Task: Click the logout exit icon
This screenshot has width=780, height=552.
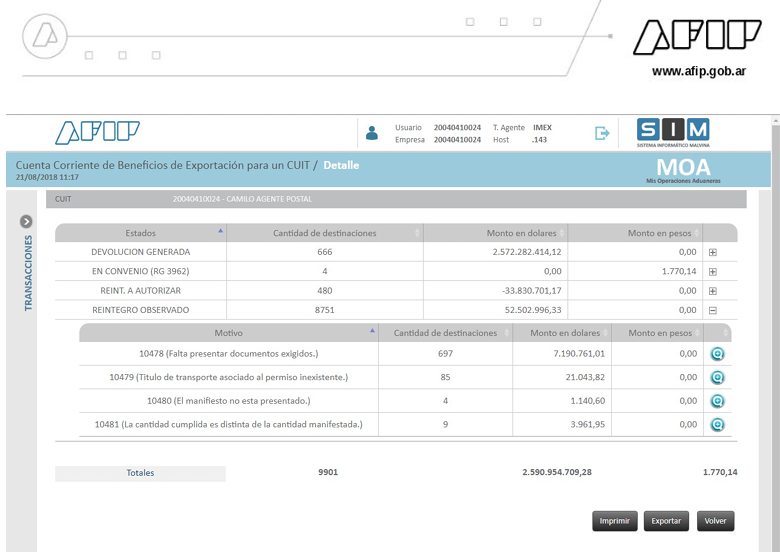Action: (602, 133)
